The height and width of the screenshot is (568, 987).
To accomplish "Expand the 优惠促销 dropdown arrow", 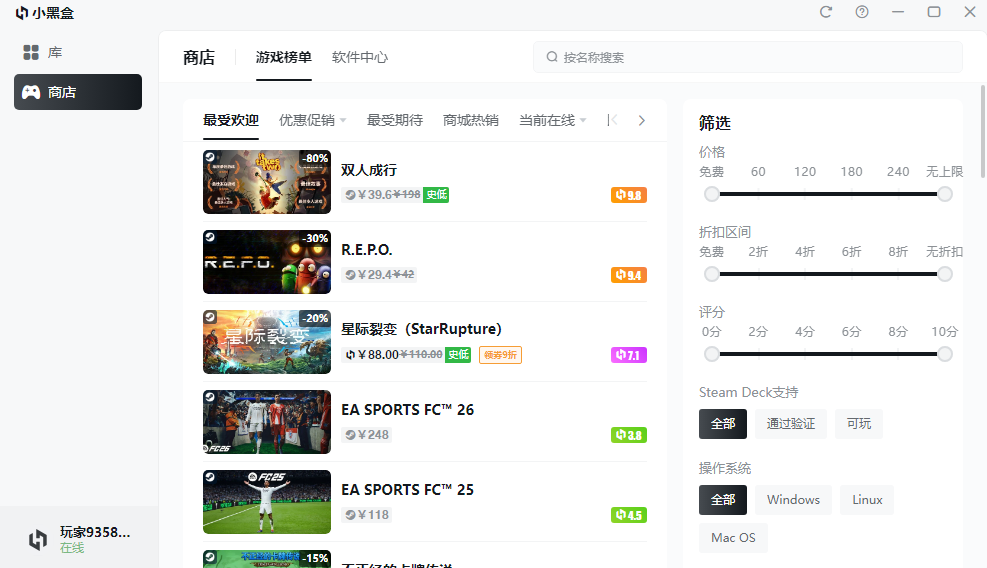I will pyautogui.click(x=343, y=120).
